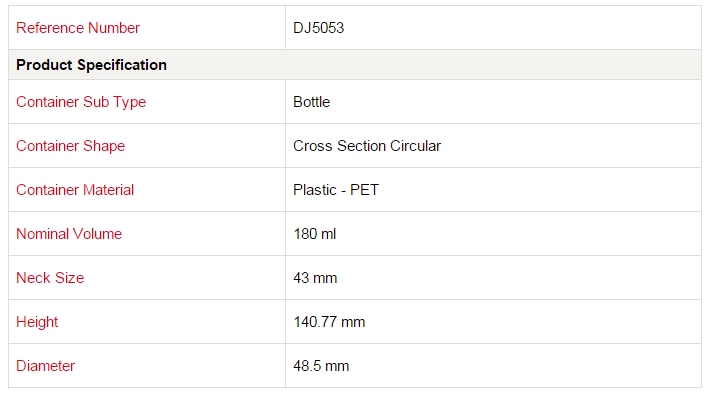Open the Neck Size link
The image size is (709, 394).
(50, 278)
